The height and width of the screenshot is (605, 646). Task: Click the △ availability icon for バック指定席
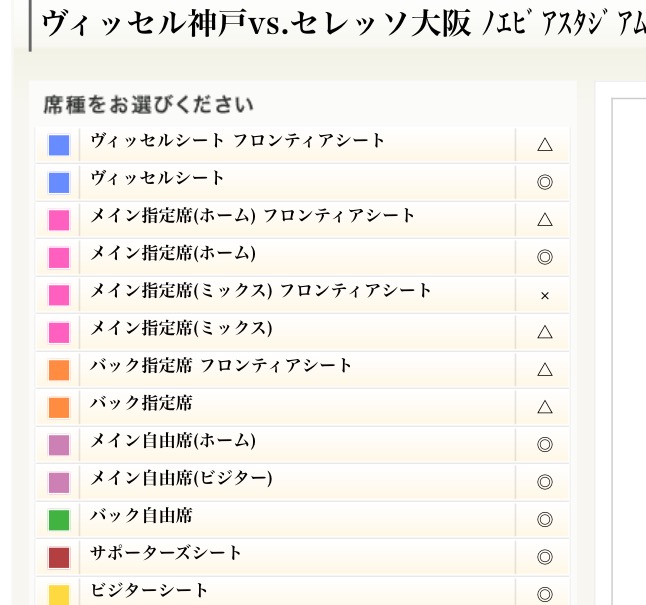(x=544, y=407)
